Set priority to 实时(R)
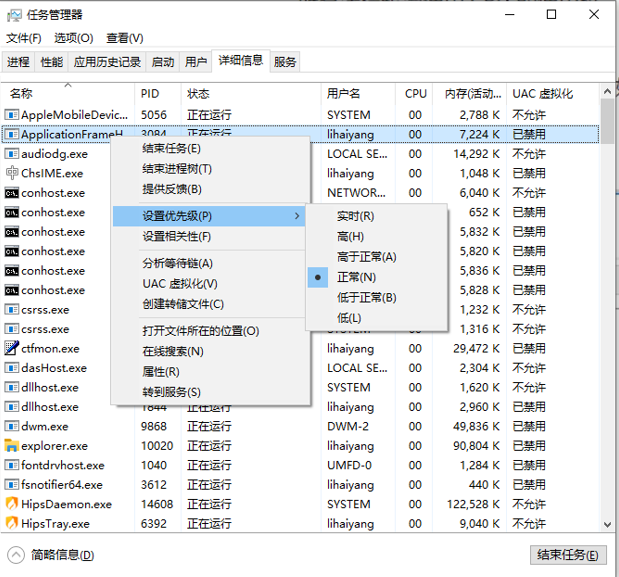This screenshot has width=619, height=577. [377, 216]
